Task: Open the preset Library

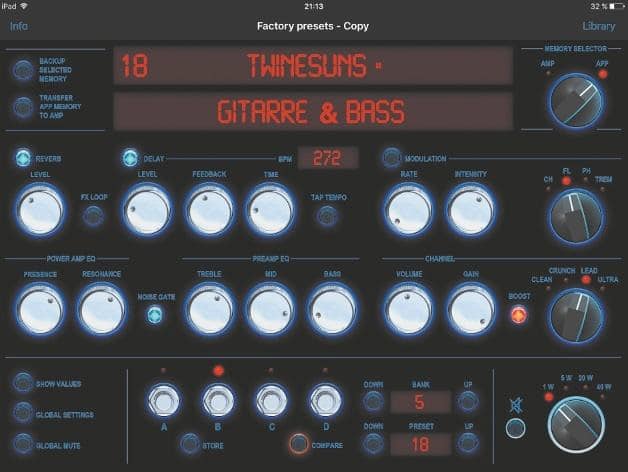Action: [x=598, y=26]
